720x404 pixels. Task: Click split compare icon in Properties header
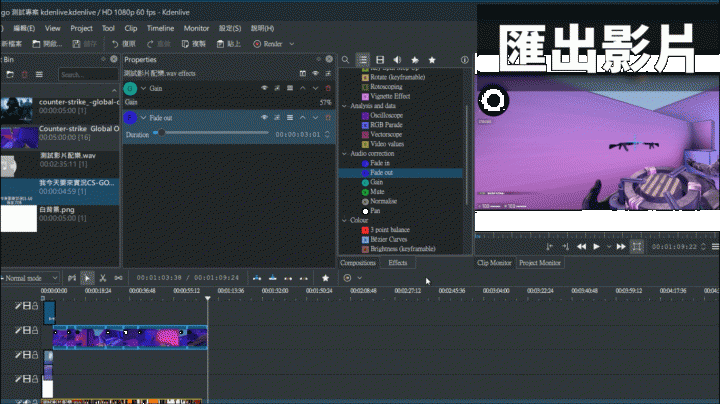(303, 73)
